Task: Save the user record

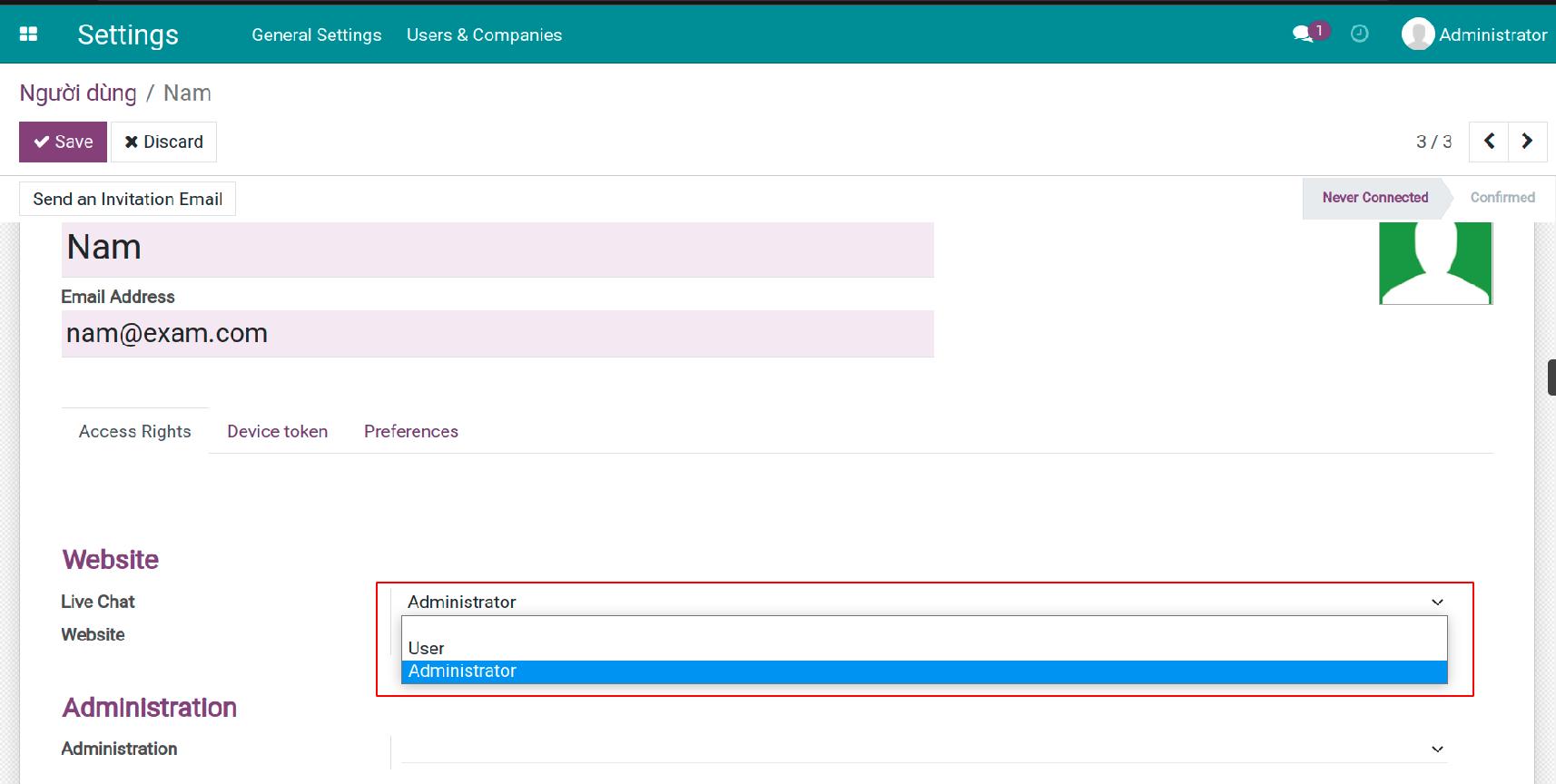Action: [x=63, y=142]
